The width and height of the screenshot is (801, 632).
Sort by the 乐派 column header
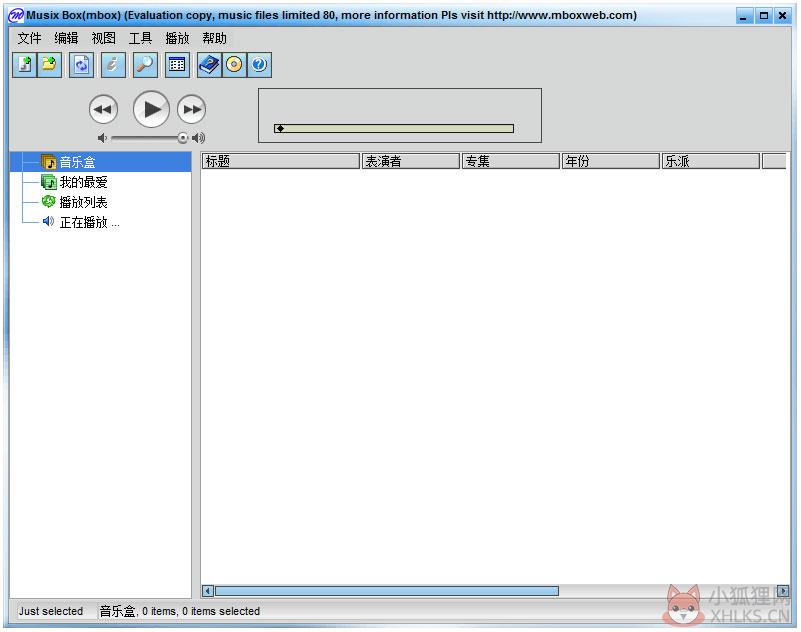pyautogui.click(x=711, y=161)
